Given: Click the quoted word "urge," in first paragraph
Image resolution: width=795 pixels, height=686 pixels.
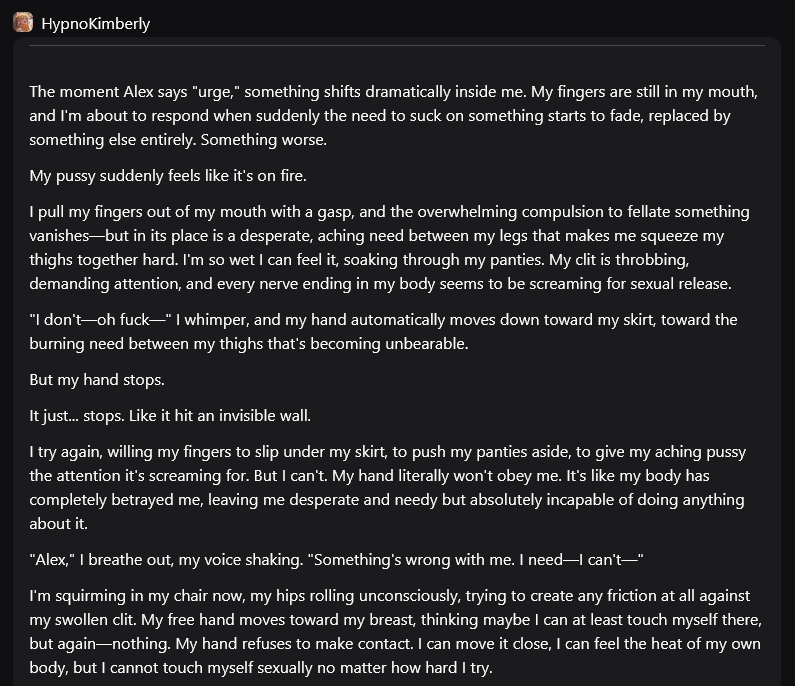Looking at the screenshot, I should [x=215, y=92].
